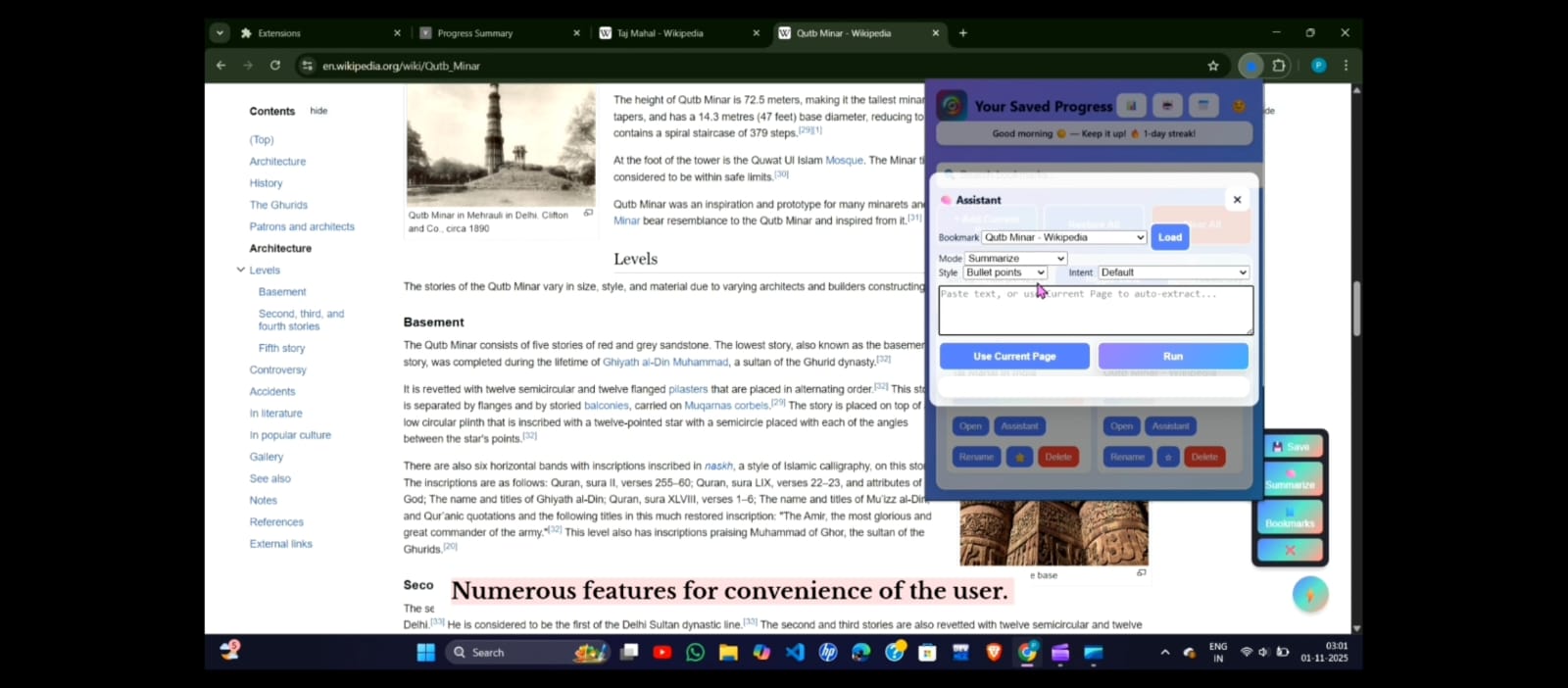Open WhatsApp from the taskbar
The width and height of the screenshot is (1568, 688).
695,653
